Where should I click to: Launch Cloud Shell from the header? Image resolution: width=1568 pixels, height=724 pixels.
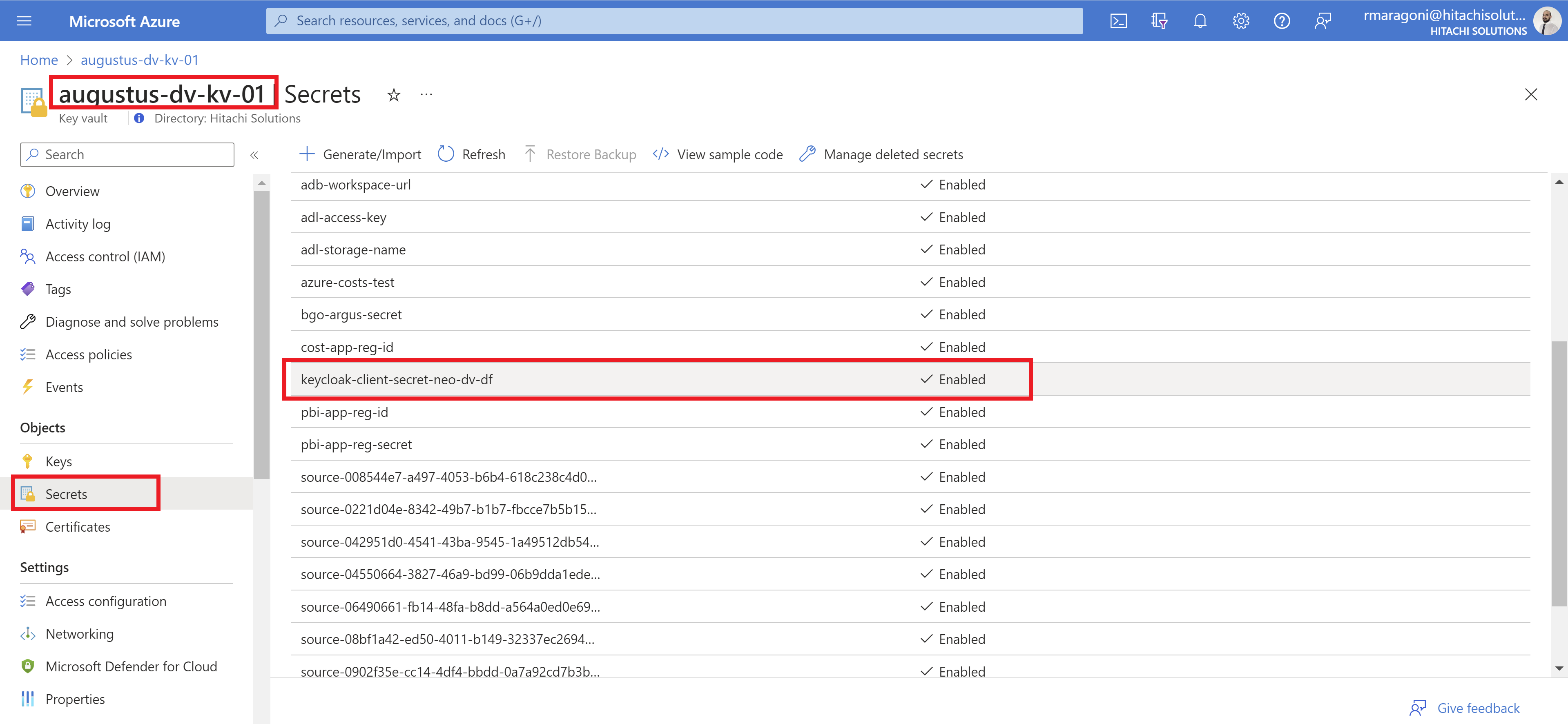coord(1118,21)
